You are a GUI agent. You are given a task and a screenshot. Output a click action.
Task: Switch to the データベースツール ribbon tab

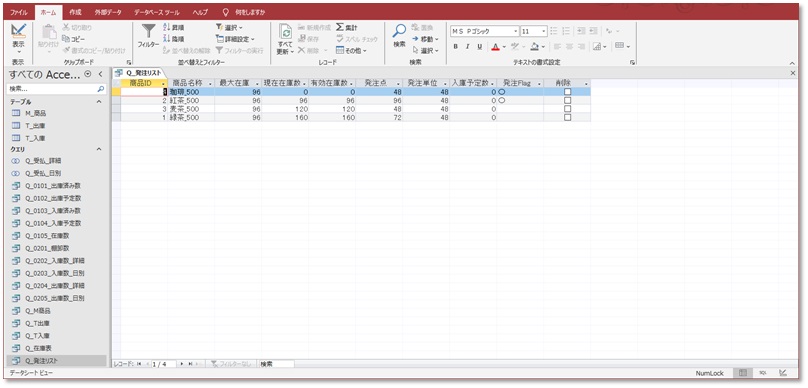click(157, 11)
